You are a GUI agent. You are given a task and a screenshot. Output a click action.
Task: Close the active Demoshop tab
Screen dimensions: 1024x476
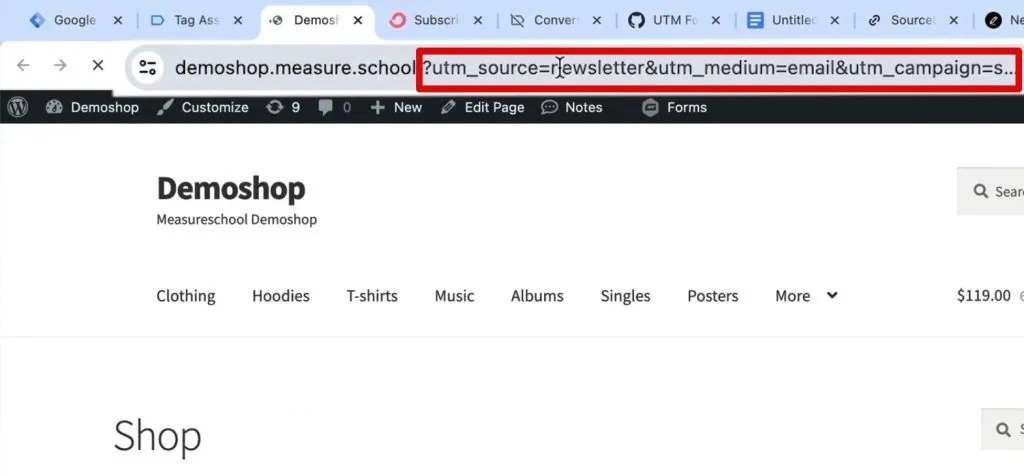(x=358, y=20)
